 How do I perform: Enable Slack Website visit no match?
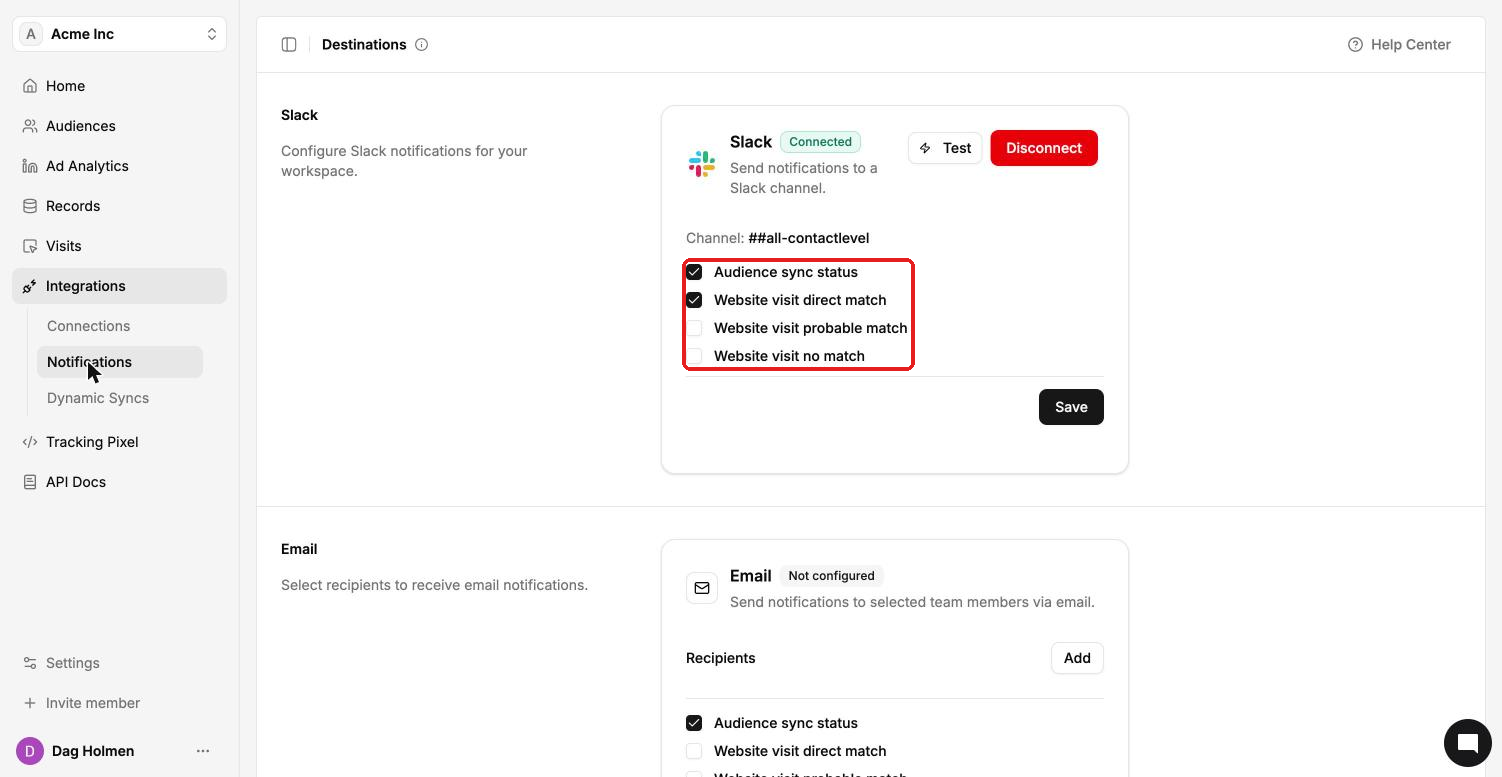(x=694, y=356)
